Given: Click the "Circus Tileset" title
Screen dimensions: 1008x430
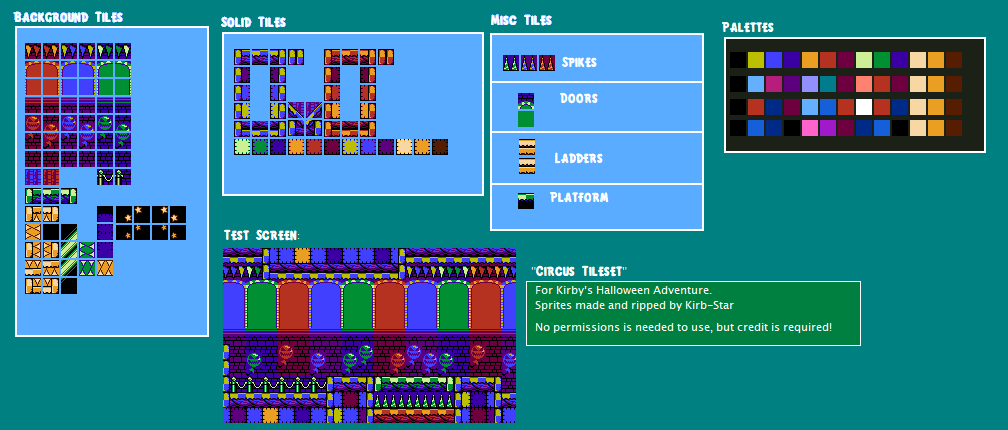Looking at the screenshot, I should point(580,270).
